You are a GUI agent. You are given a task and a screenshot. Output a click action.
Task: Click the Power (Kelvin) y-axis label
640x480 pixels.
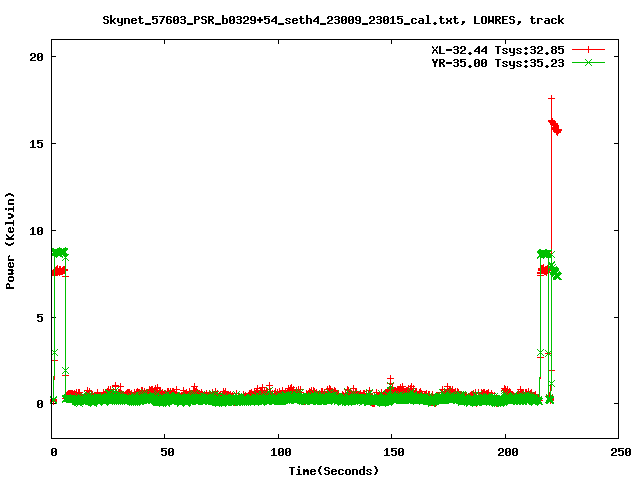click(11, 240)
